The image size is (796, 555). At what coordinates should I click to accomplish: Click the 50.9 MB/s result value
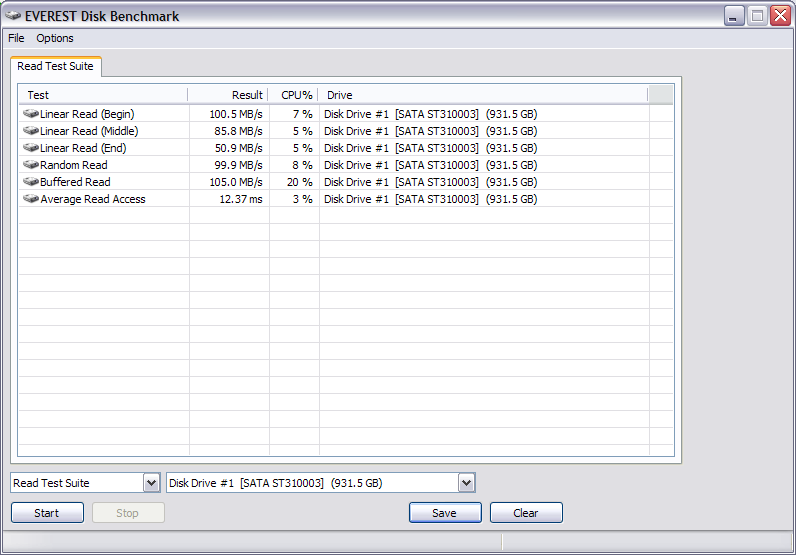click(x=239, y=148)
